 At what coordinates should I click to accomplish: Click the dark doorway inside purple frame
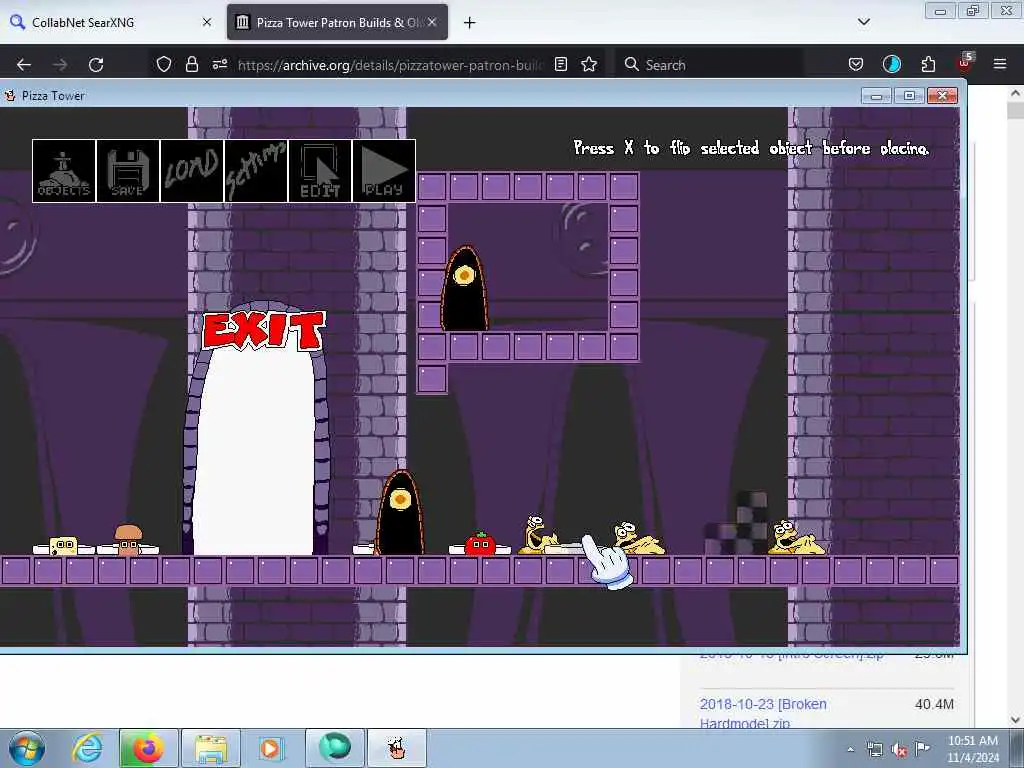tap(464, 289)
